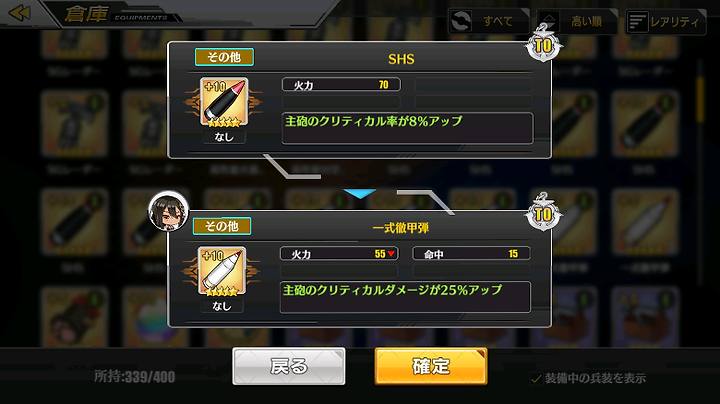
Task: Click the 命中 15 stat bar
Action: (x=471, y=253)
